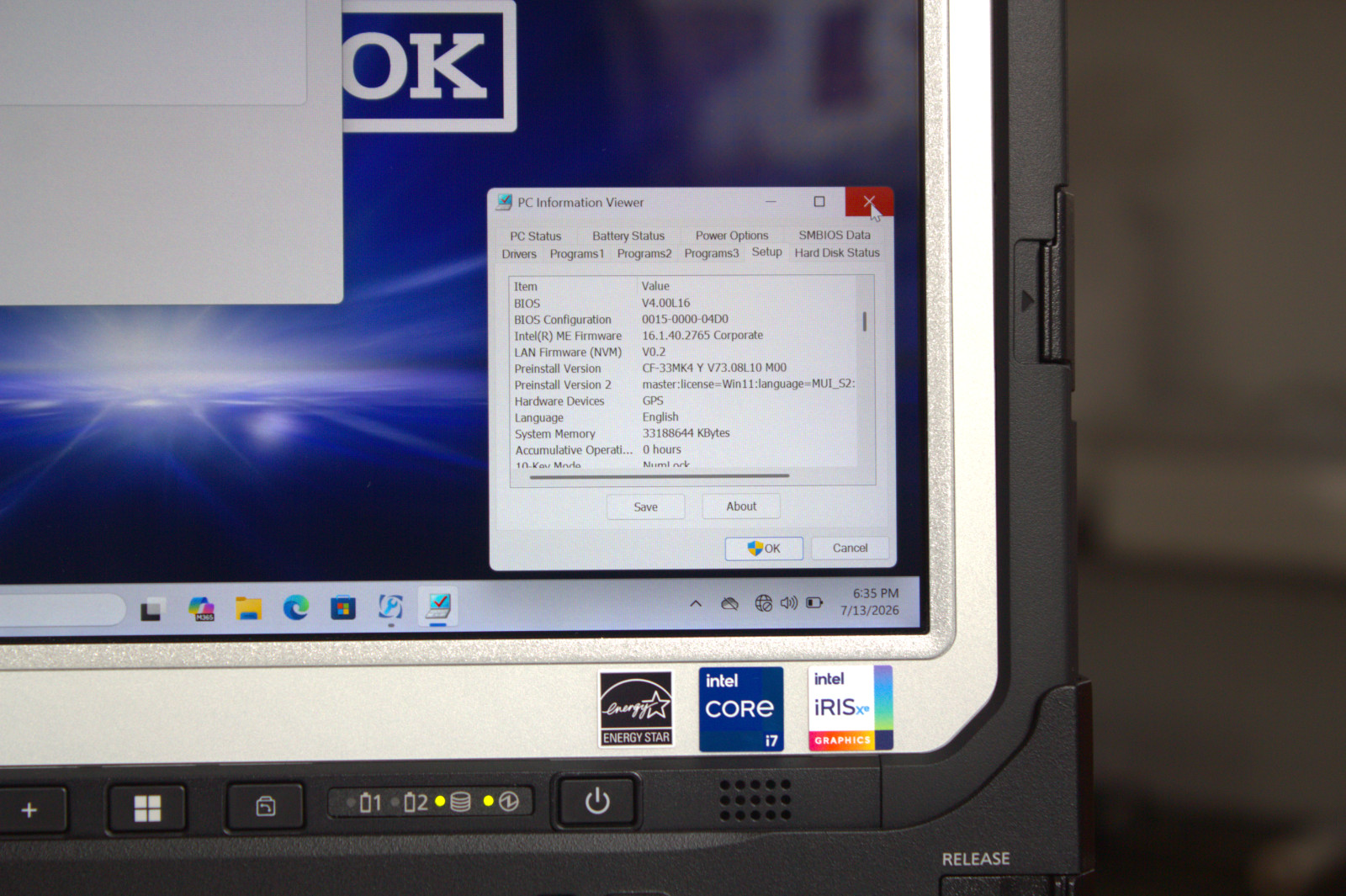The width and height of the screenshot is (1346, 896).
Task: Expand hidden system tray icons chevron
Action: pyautogui.click(x=696, y=603)
